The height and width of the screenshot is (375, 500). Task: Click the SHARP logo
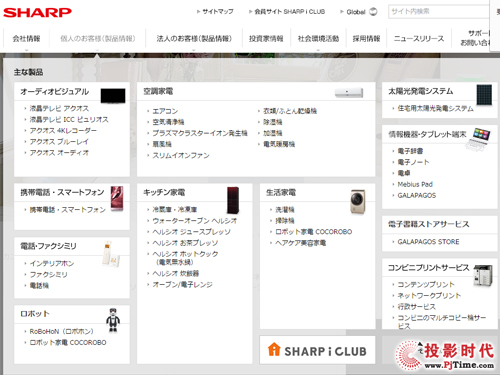pyautogui.click(x=37, y=13)
